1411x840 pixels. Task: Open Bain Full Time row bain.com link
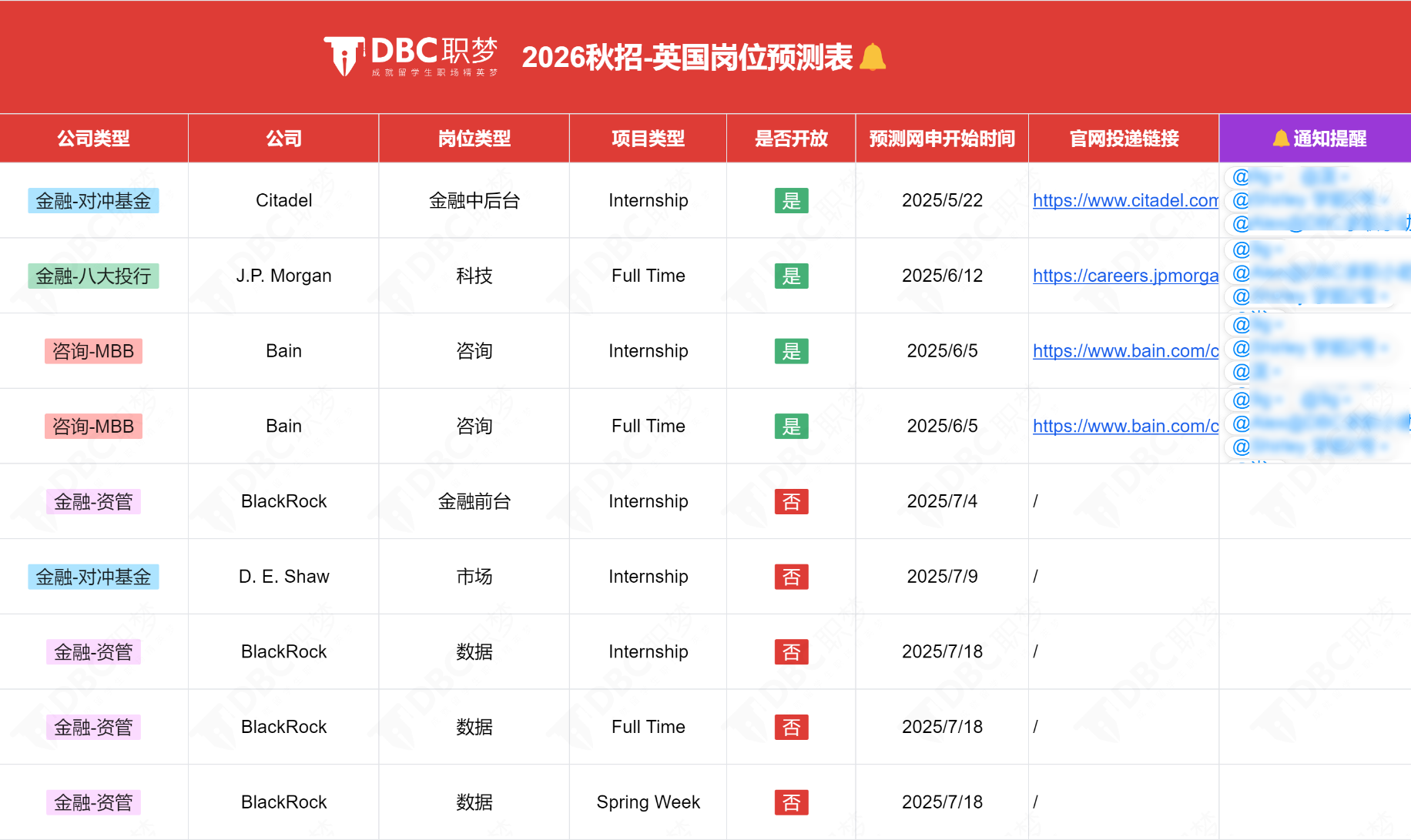(x=1125, y=427)
